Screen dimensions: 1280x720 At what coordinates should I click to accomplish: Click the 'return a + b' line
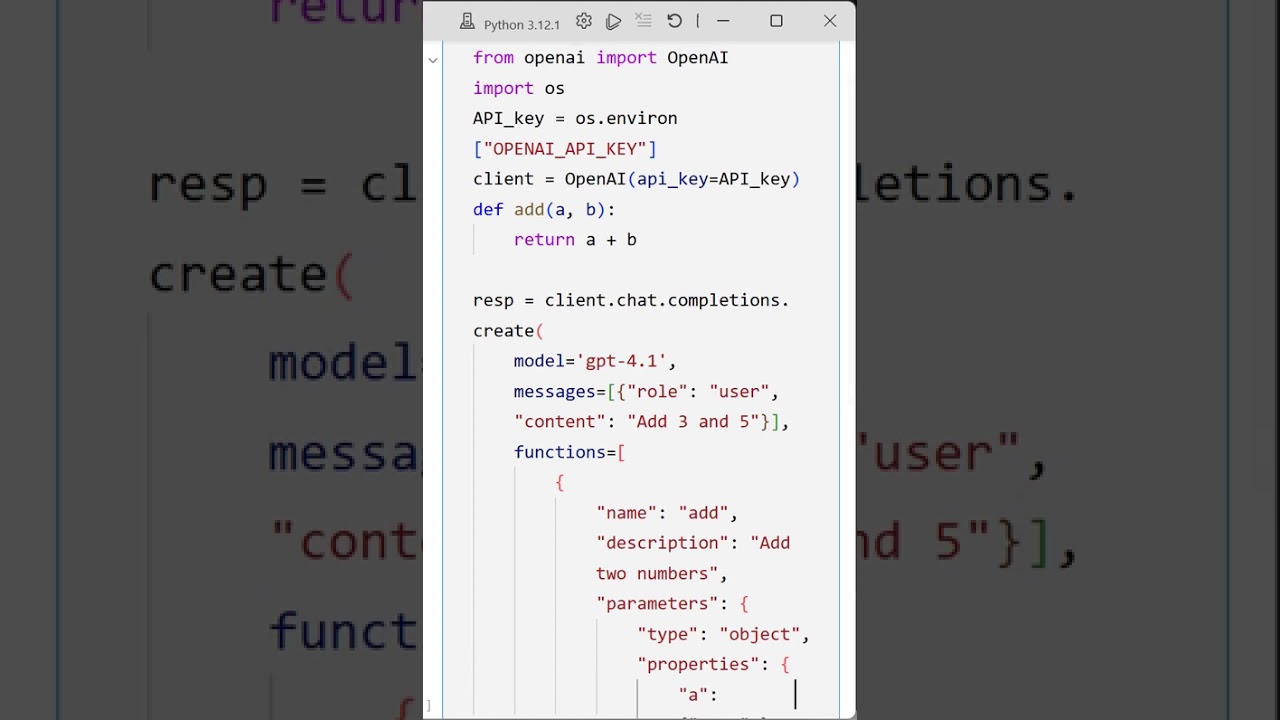coord(575,240)
